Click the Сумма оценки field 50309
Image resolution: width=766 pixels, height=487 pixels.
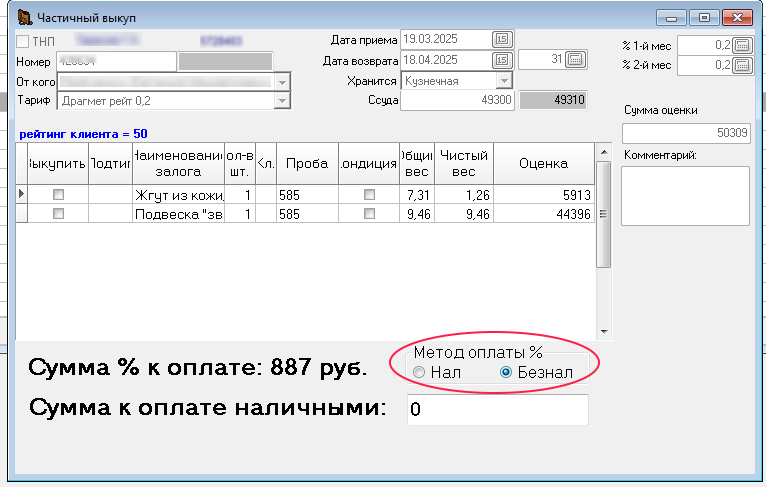point(686,133)
